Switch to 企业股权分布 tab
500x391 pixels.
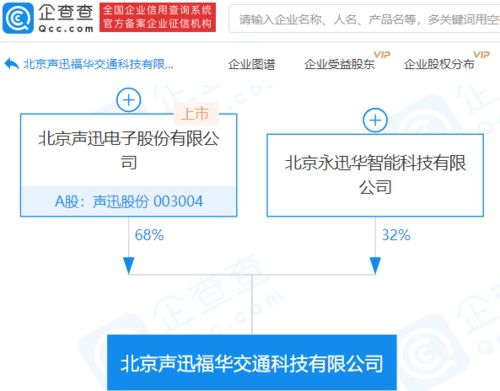pos(439,64)
